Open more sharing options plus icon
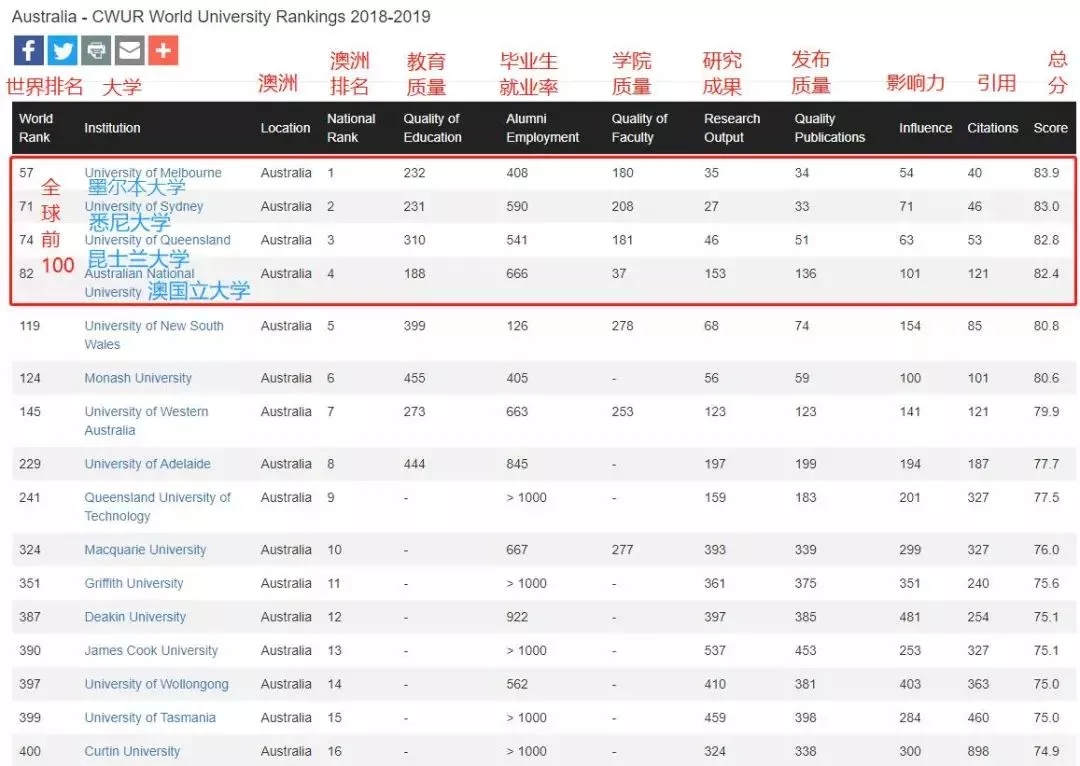This screenshot has height=766, width=1080. (163, 50)
